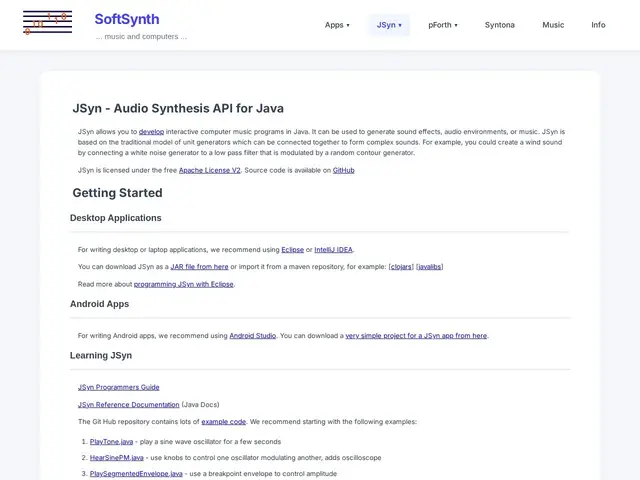Click the 'JSyn - Audio Synthesis API for Java' heading
Screen dimensions: 640x480
[178, 108]
